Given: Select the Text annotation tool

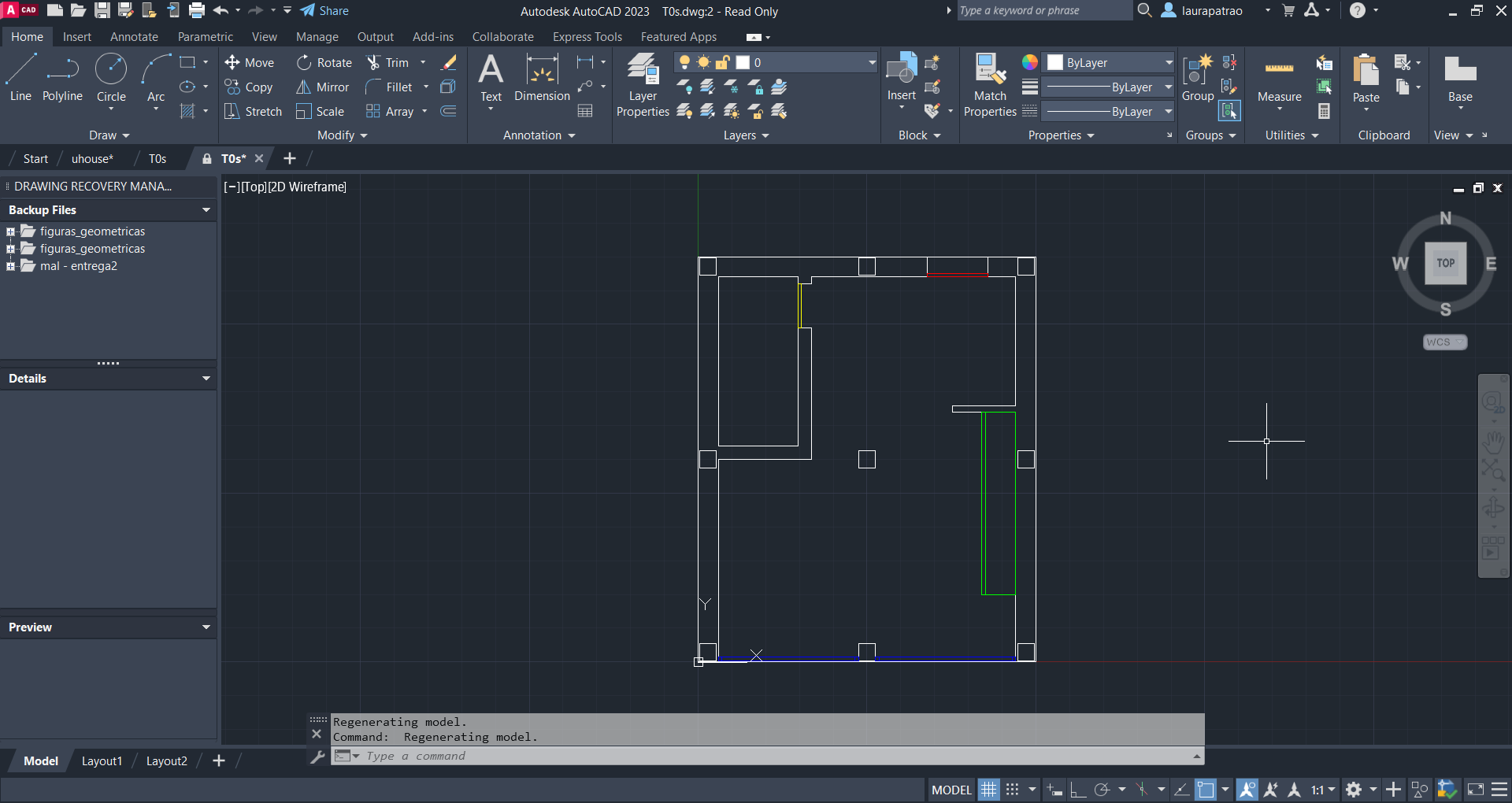Looking at the screenshot, I should (491, 79).
